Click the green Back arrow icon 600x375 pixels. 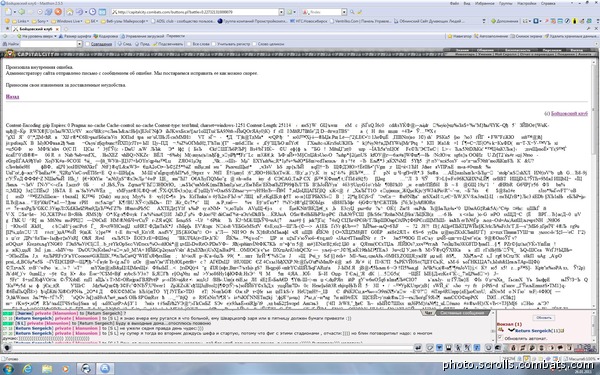click(22, 12)
